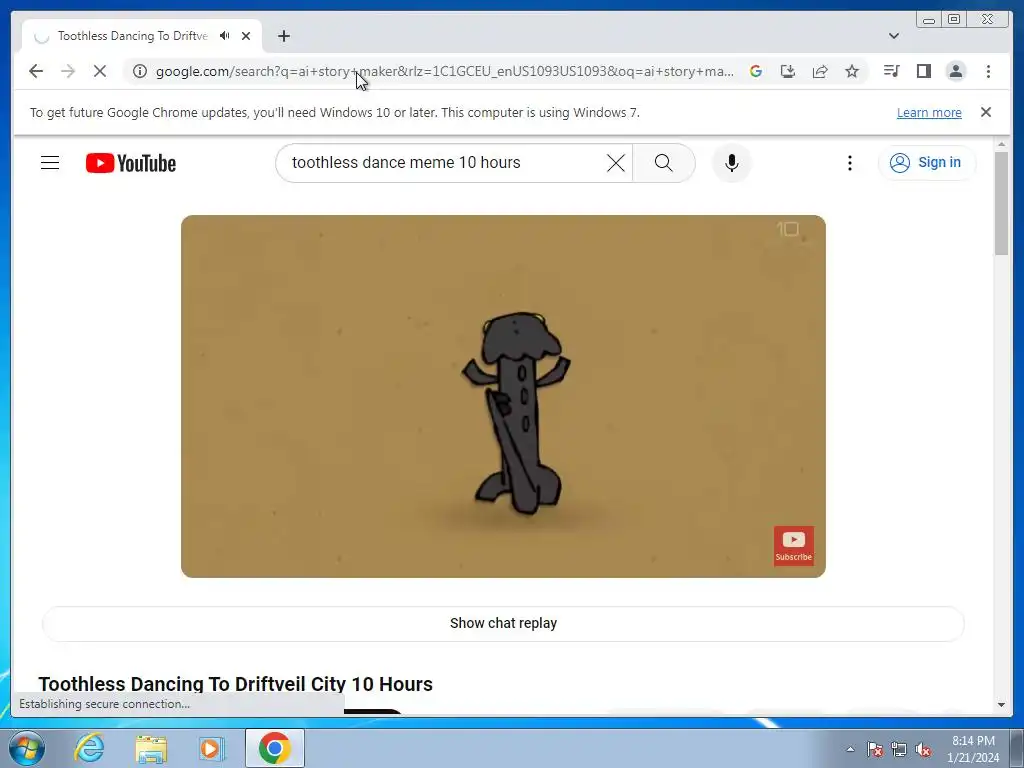Clear the YouTube search query
1024x768 pixels.
(x=616, y=163)
